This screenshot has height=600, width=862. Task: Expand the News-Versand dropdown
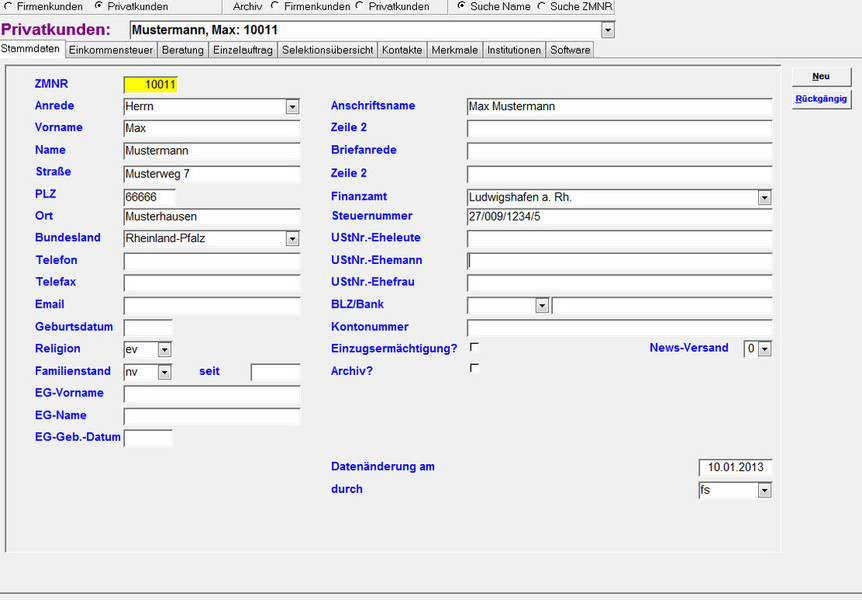click(765, 349)
